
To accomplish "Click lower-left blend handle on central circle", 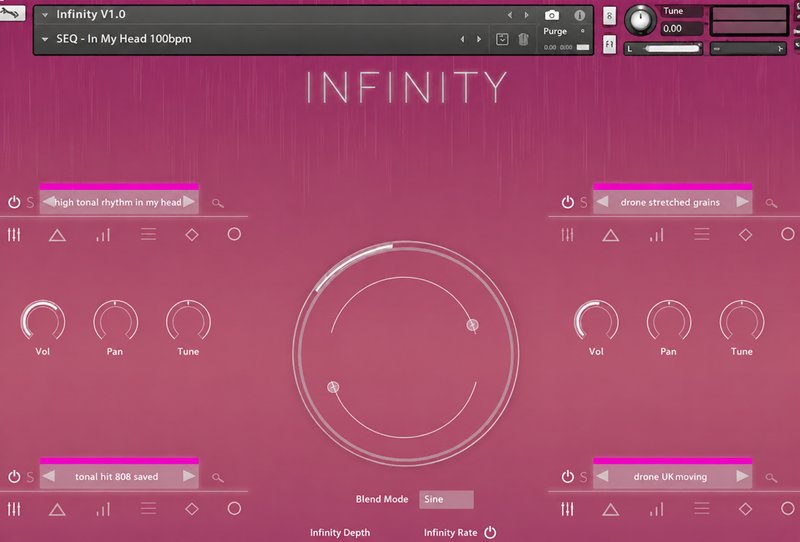I will pos(333,387).
